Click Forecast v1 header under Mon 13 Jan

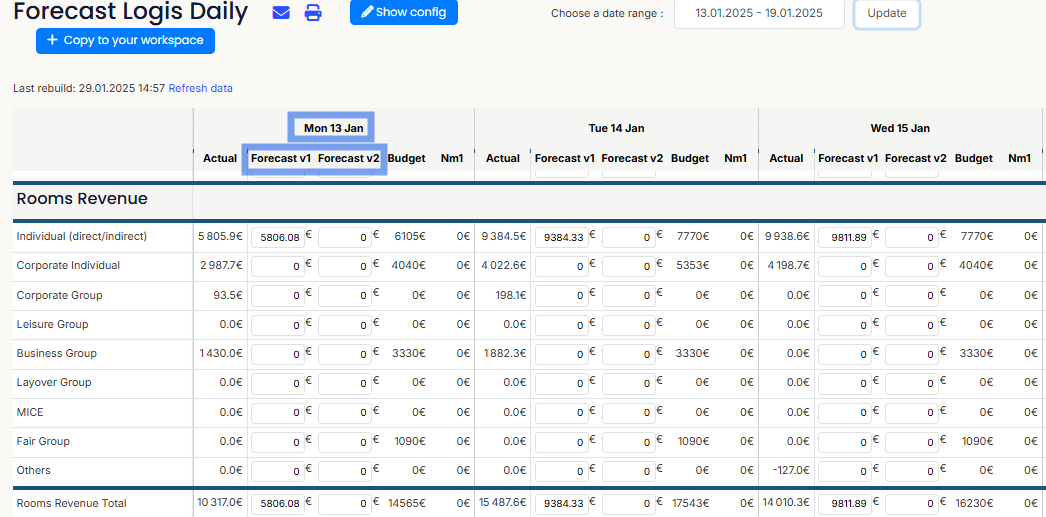[x=280, y=158]
